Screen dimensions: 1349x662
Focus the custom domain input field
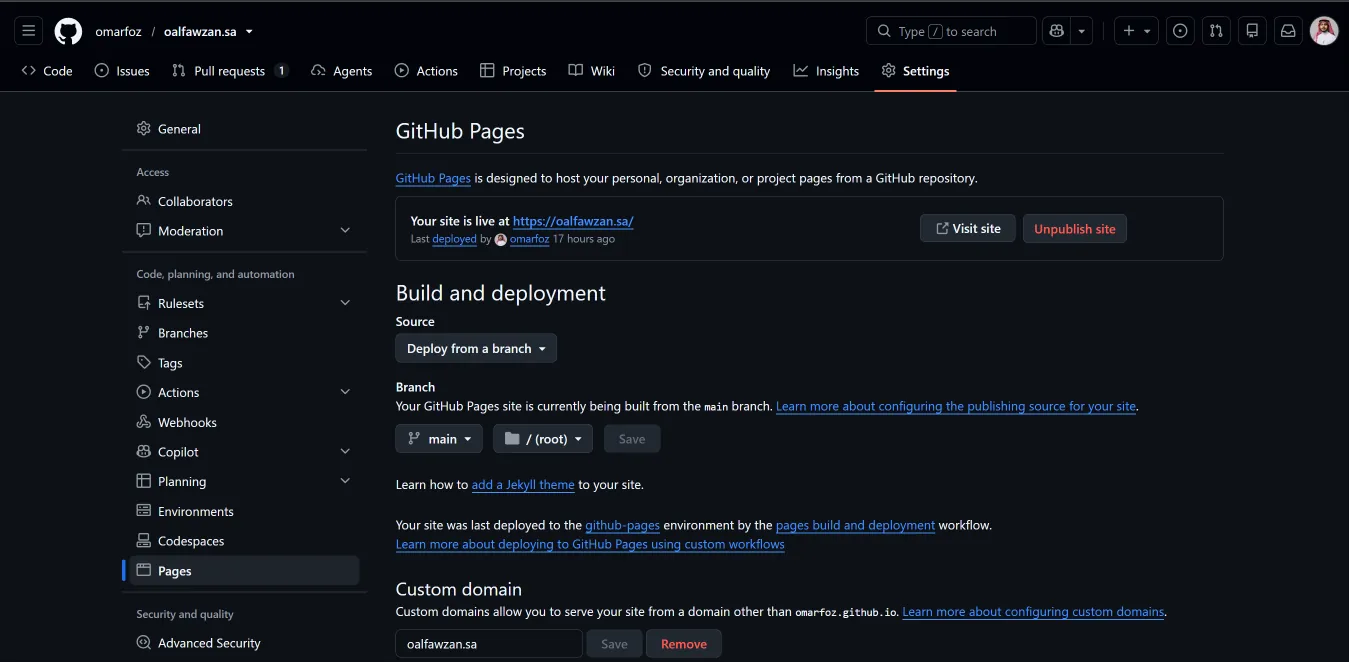pos(489,644)
